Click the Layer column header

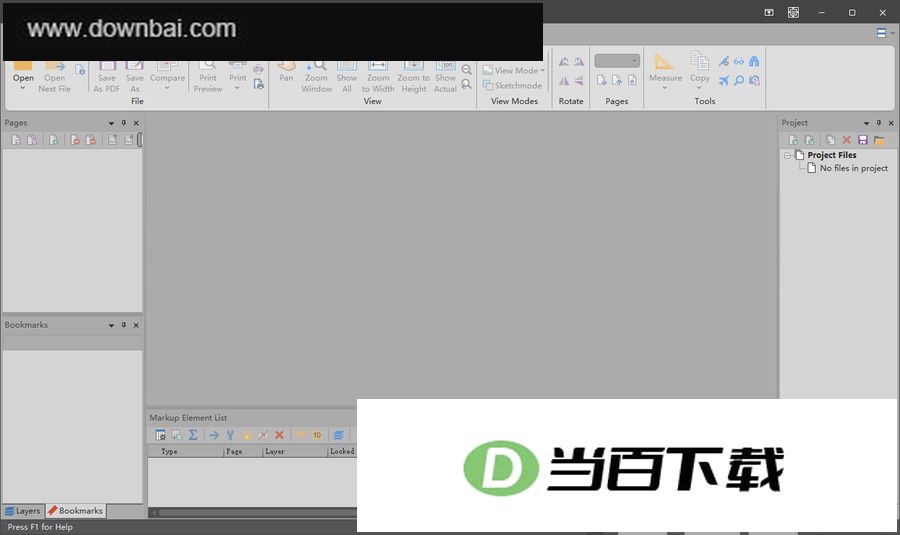(x=294, y=452)
